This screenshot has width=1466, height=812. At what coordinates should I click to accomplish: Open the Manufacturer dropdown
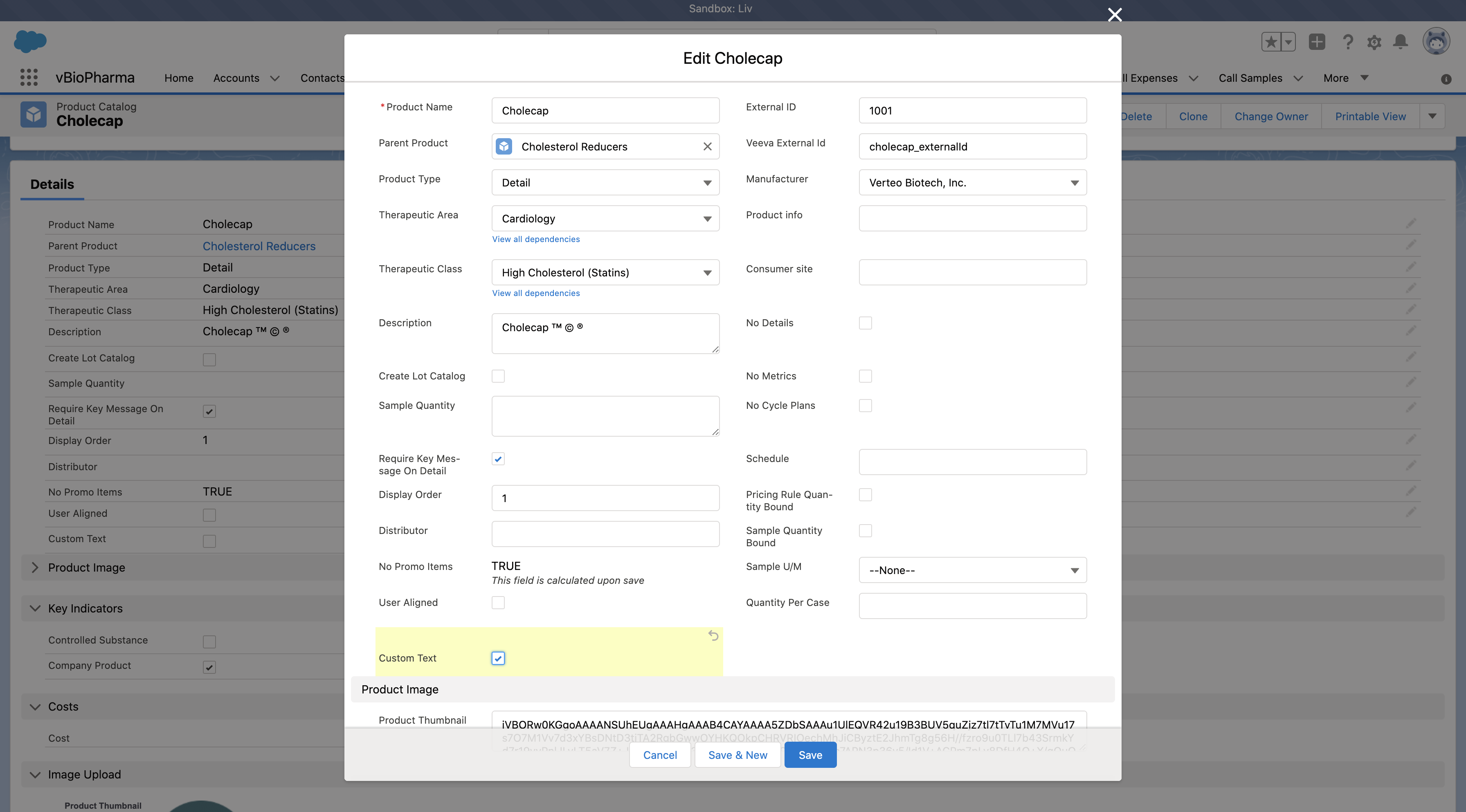pyautogui.click(x=972, y=183)
